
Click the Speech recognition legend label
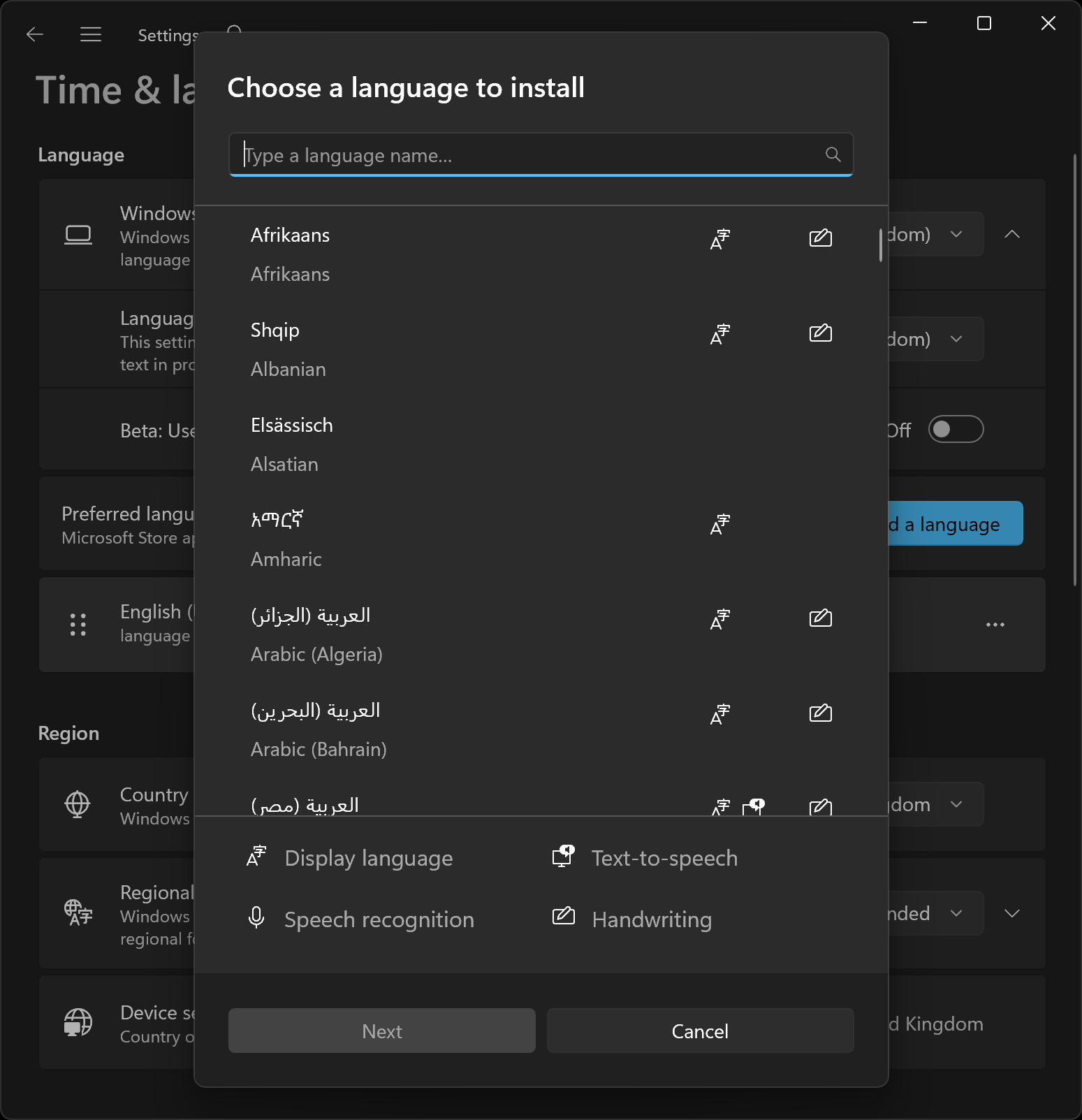(379, 919)
